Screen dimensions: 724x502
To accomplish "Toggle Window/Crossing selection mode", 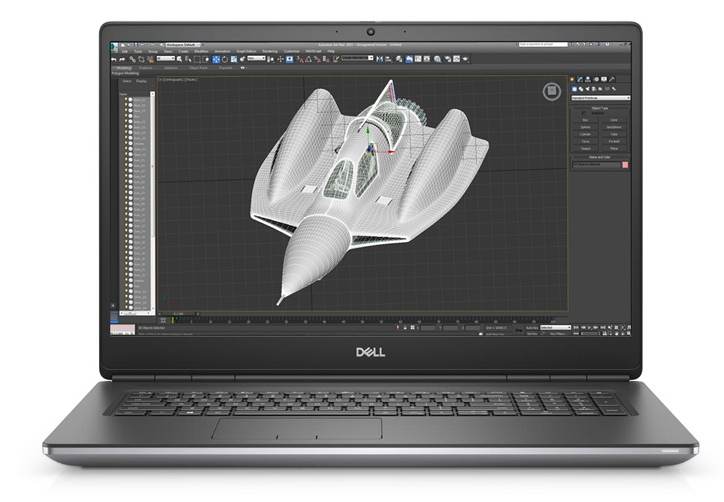I will click(x=205, y=59).
